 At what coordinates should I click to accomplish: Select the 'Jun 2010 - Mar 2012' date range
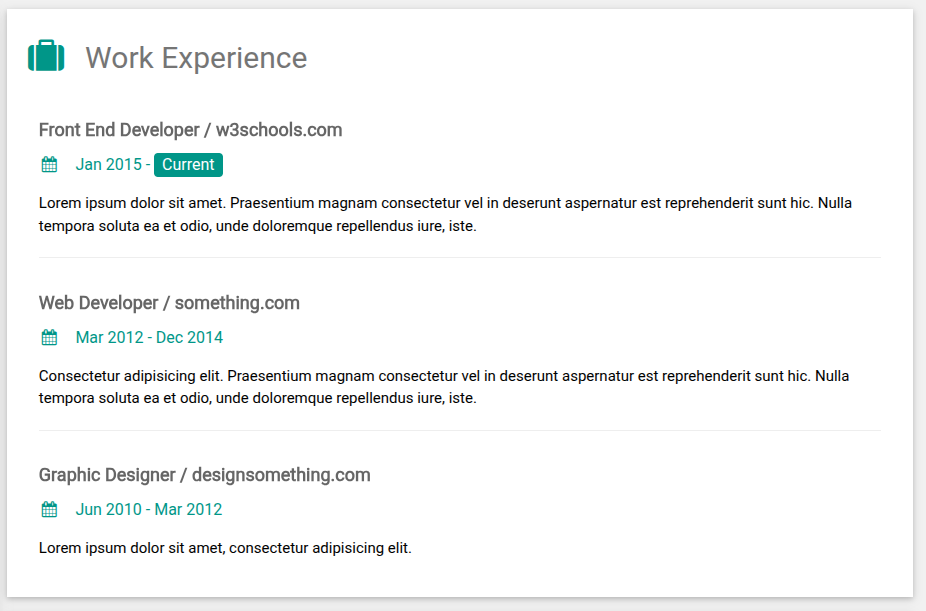click(x=149, y=510)
